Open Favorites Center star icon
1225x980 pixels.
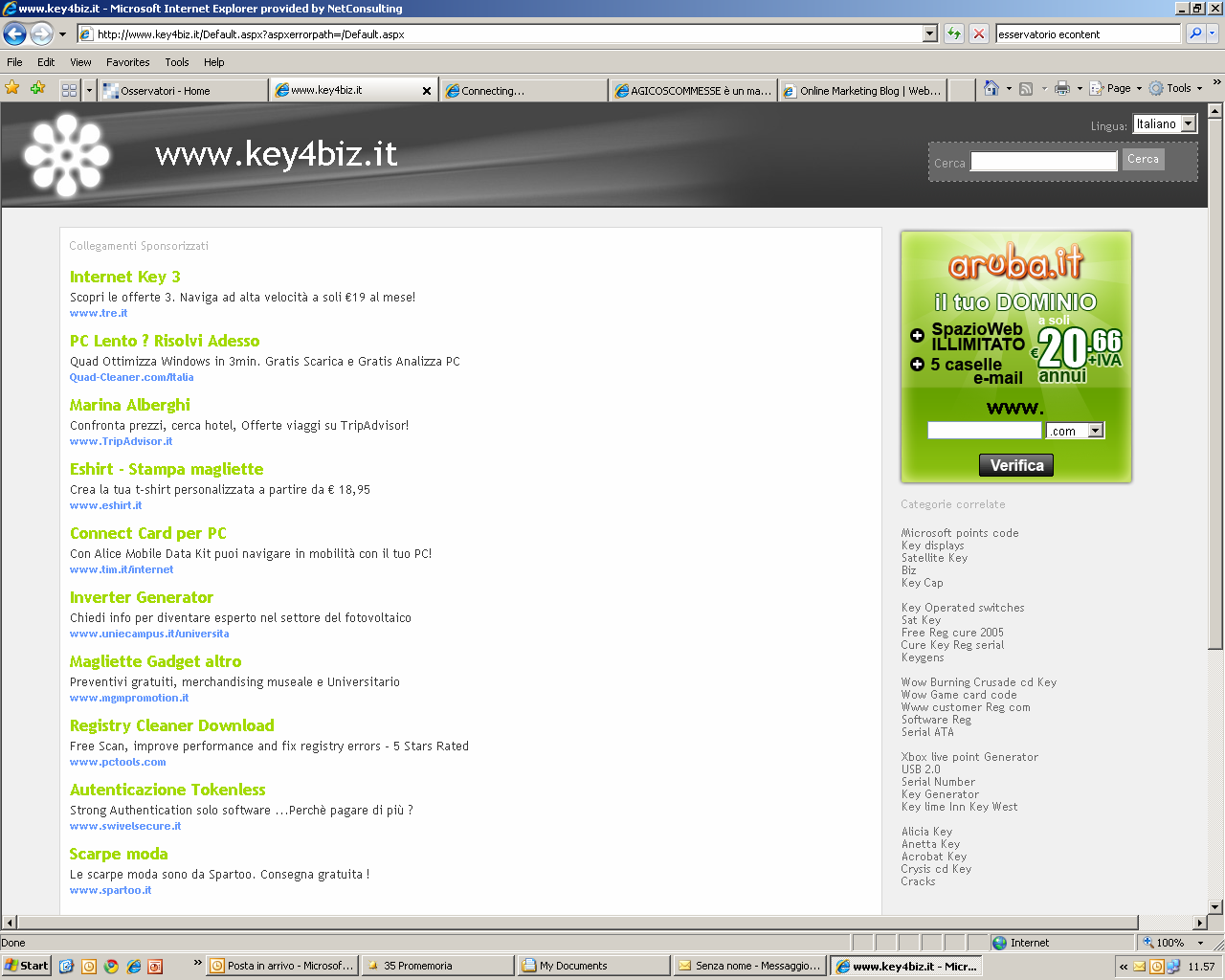point(12,88)
